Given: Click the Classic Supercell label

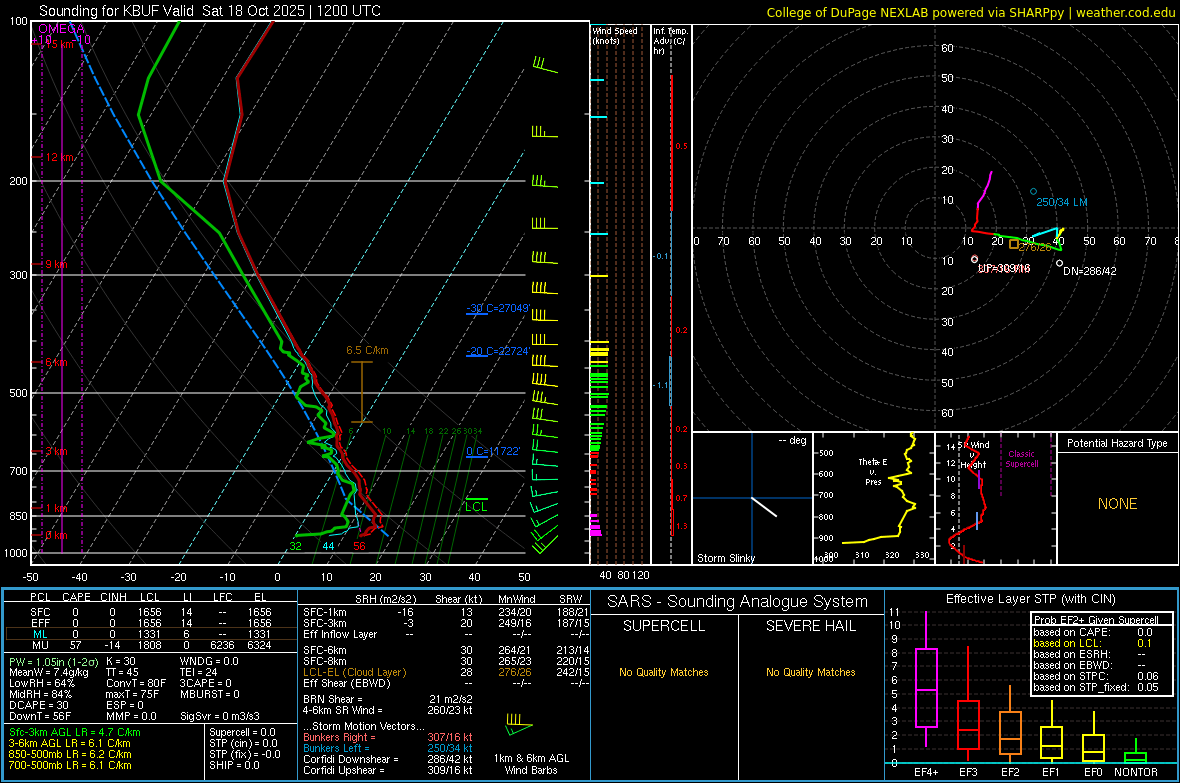Looking at the screenshot, I should (1021, 459).
